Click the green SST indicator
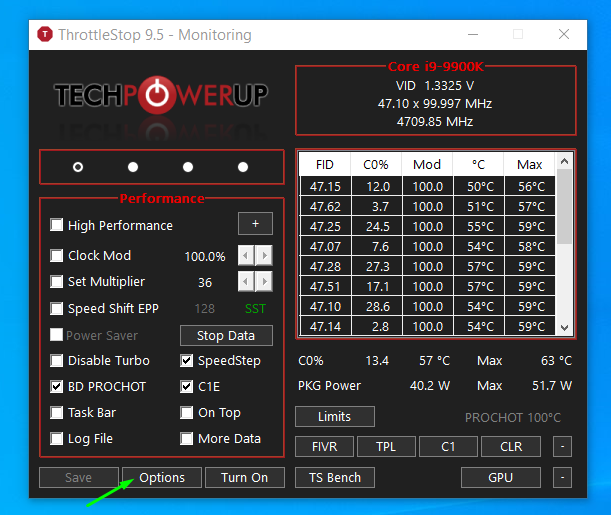This screenshot has width=611, height=515. click(x=255, y=309)
